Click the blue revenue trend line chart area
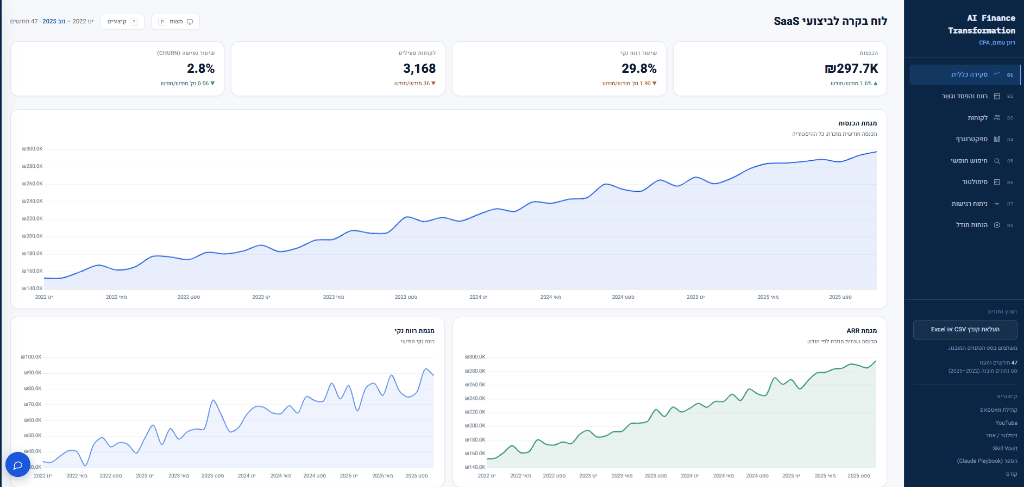The width and height of the screenshot is (1024, 487). coord(460,220)
